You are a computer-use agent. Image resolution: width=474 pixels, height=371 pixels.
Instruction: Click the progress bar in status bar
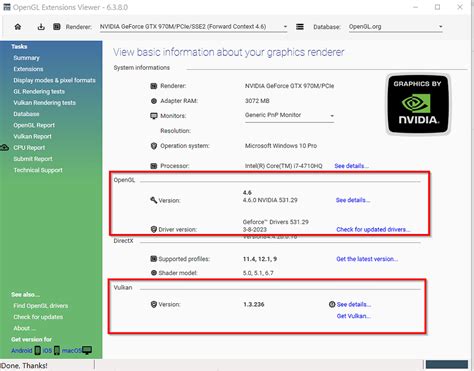click(x=447, y=364)
